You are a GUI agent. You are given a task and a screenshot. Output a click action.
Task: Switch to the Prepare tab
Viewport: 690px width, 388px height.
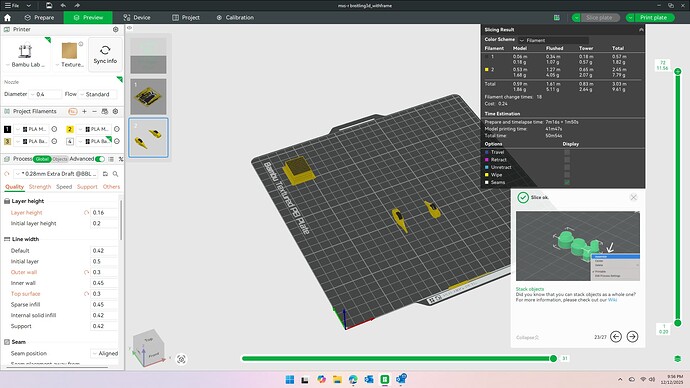[39, 18]
